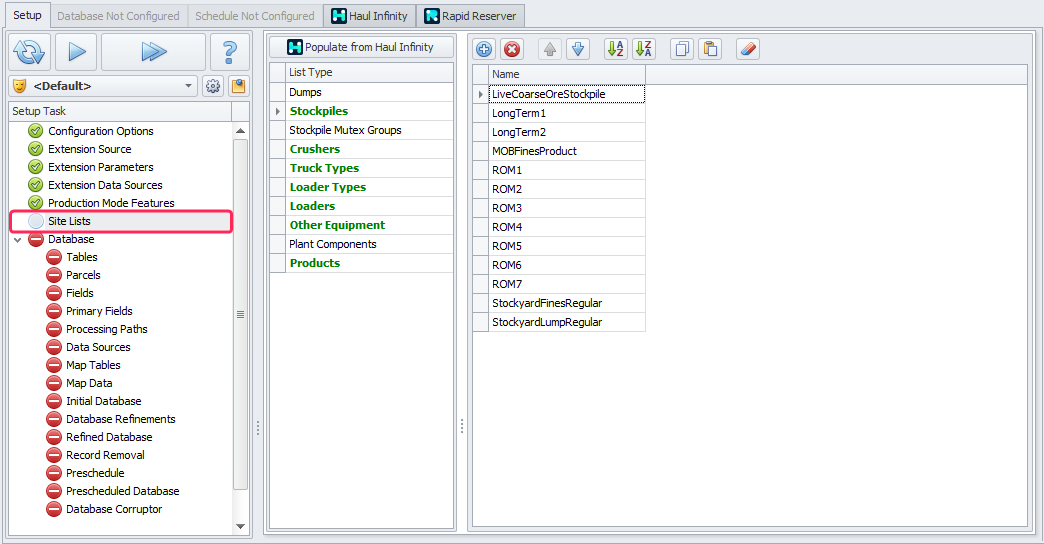
Task: Sort the names A to Z ascending
Action: tap(616, 49)
